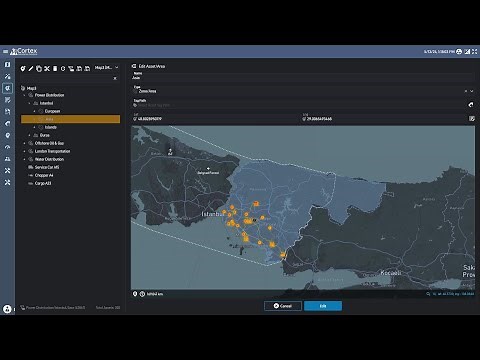Select the highlighted Asia tree row
Image resolution: width=480 pixels, height=360 pixels.
[x=70, y=119]
